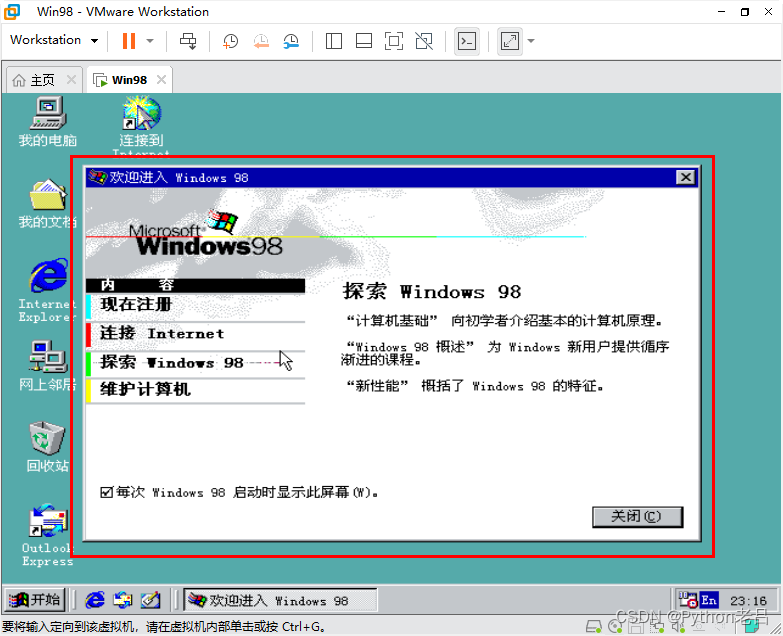Uncheck 每次 Windows 98 启动时显示此屏幕
783x636 pixels.
pyautogui.click(x=106, y=493)
